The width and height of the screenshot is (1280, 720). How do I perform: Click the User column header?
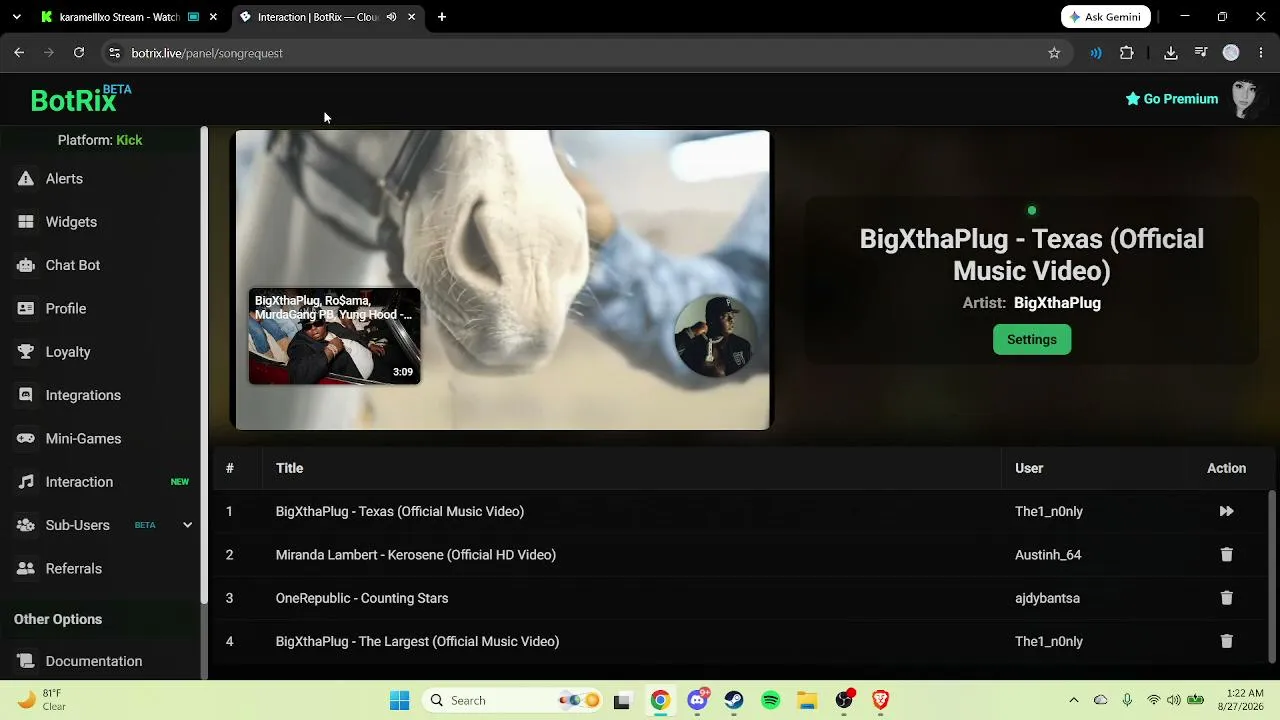coord(1029,468)
